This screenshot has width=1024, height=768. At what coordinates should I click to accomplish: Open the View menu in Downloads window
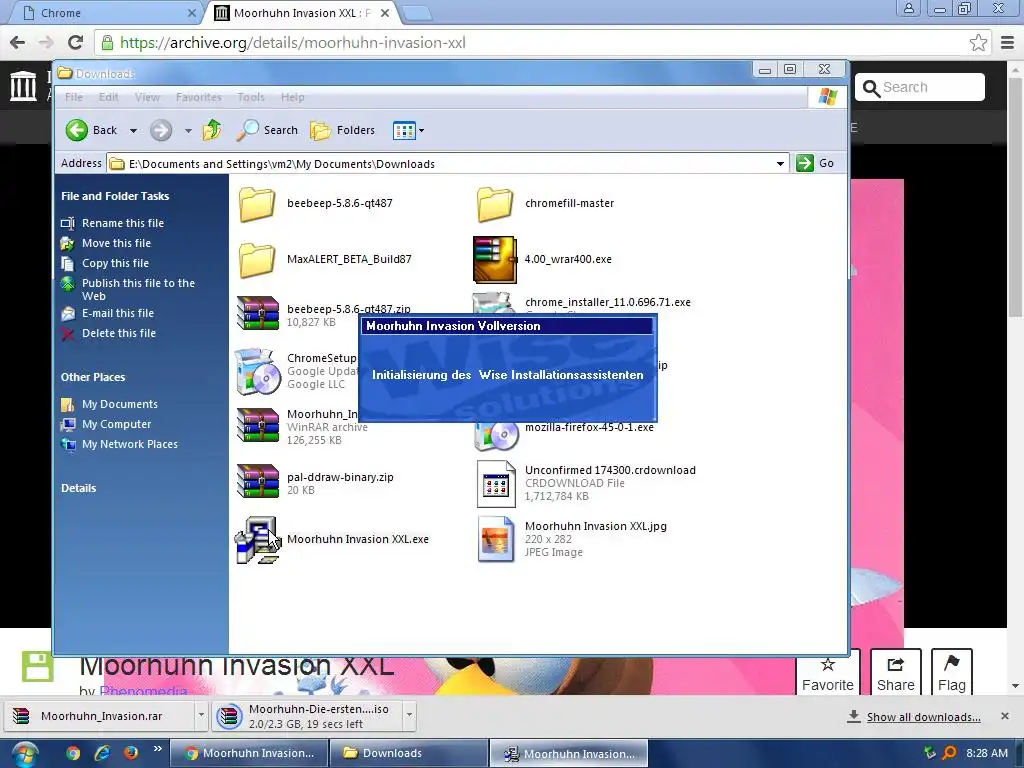[x=147, y=97]
